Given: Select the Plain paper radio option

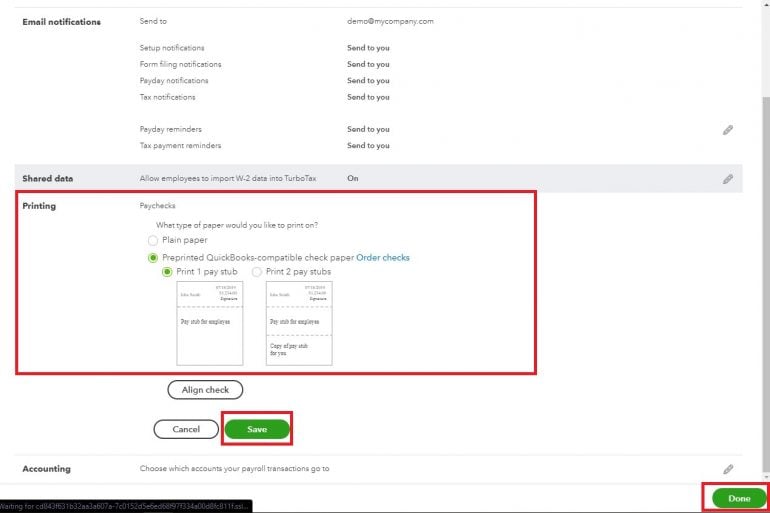Looking at the screenshot, I should (153, 240).
